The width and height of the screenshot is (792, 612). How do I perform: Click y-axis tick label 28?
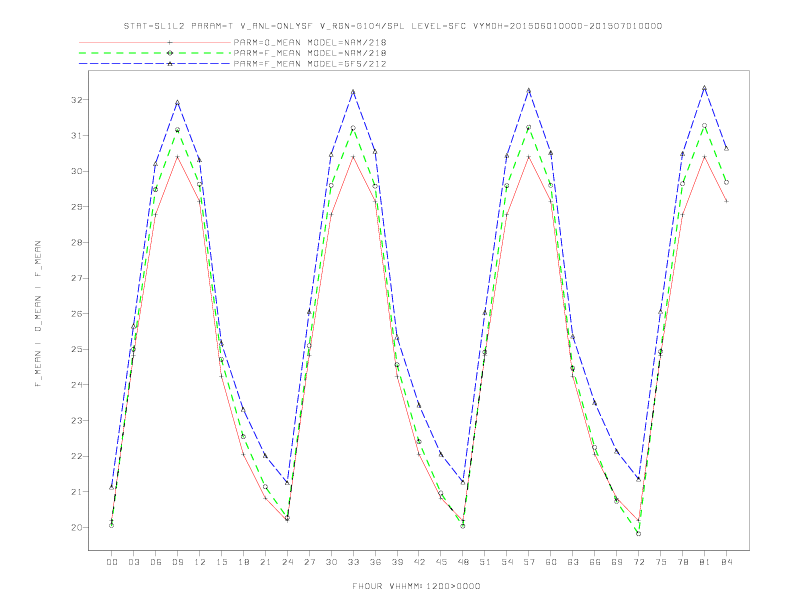point(76,242)
